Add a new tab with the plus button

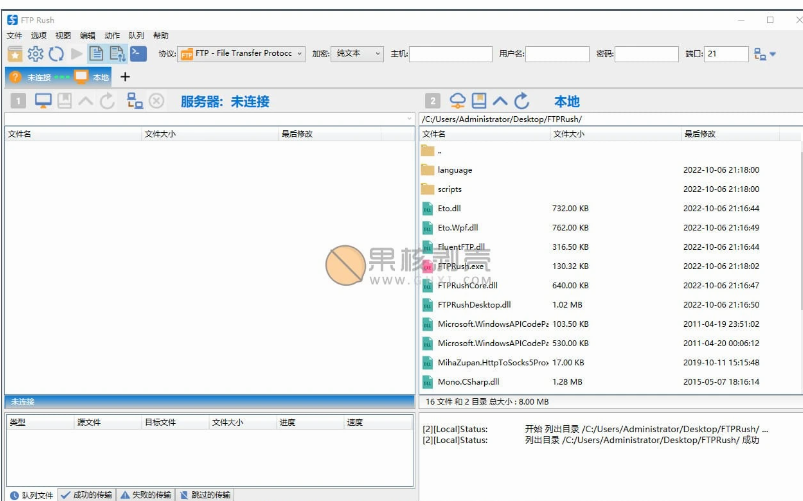(125, 77)
